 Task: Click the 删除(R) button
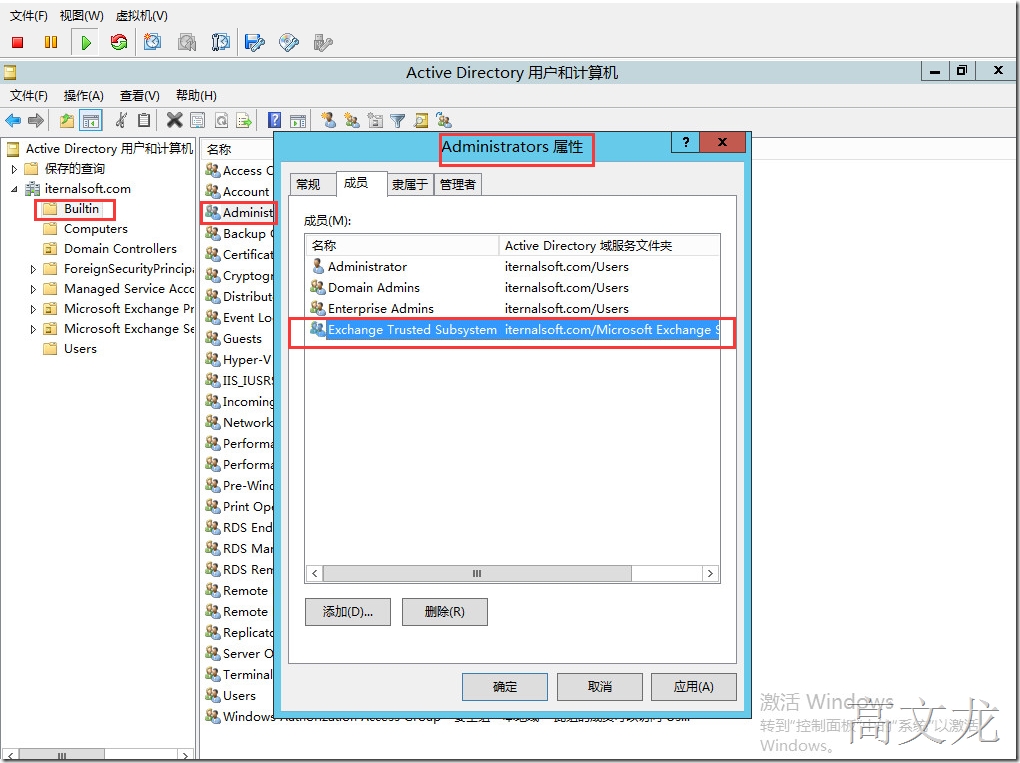pyautogui.click(x=444, y=612)
